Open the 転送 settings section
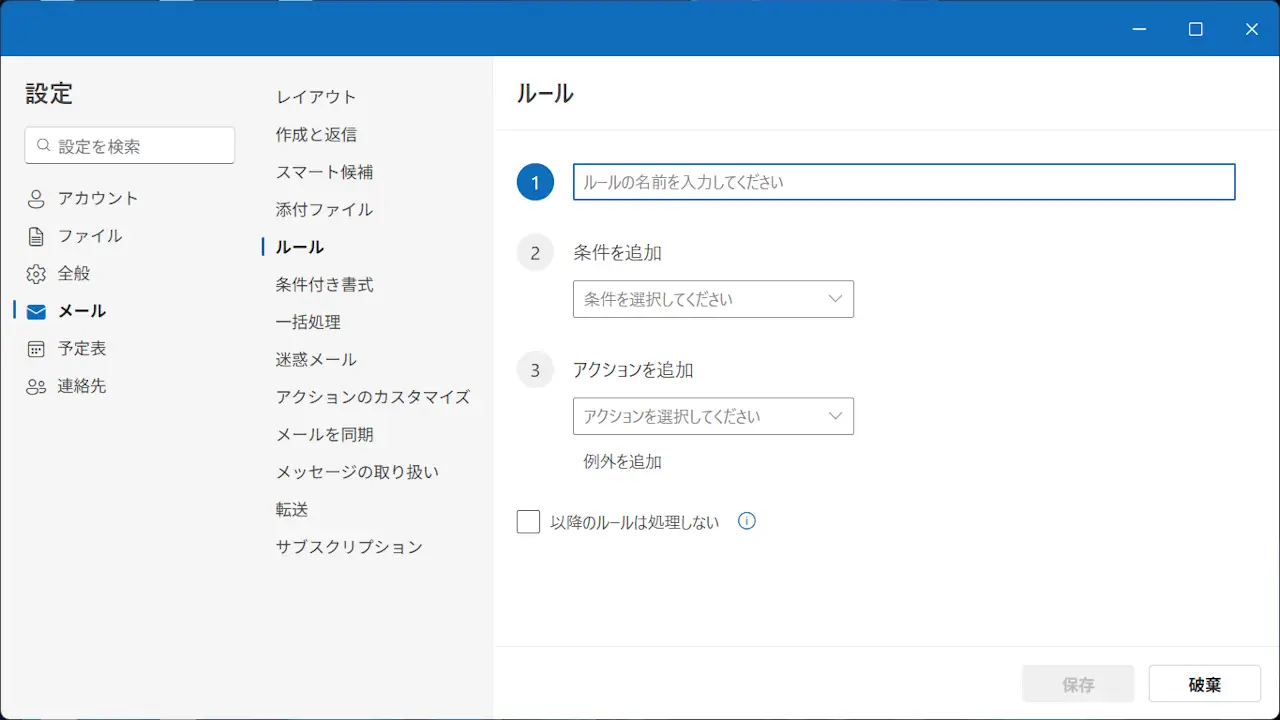The height and width of the screenshot is (720, 1280). click(292, 510)
